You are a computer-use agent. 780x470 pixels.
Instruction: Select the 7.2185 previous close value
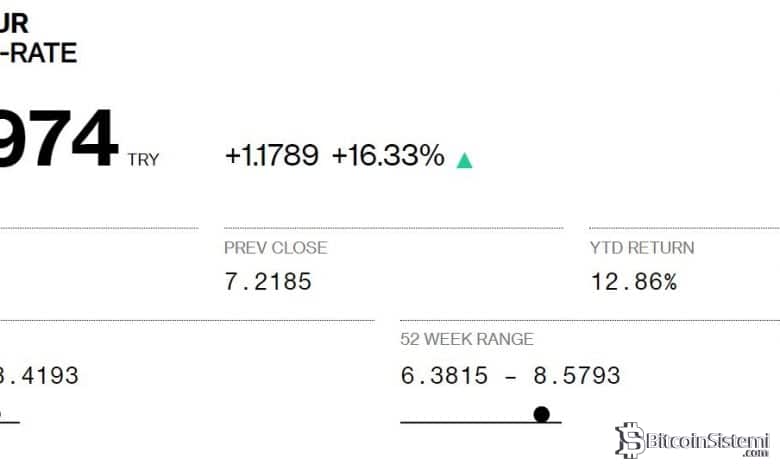268,281
